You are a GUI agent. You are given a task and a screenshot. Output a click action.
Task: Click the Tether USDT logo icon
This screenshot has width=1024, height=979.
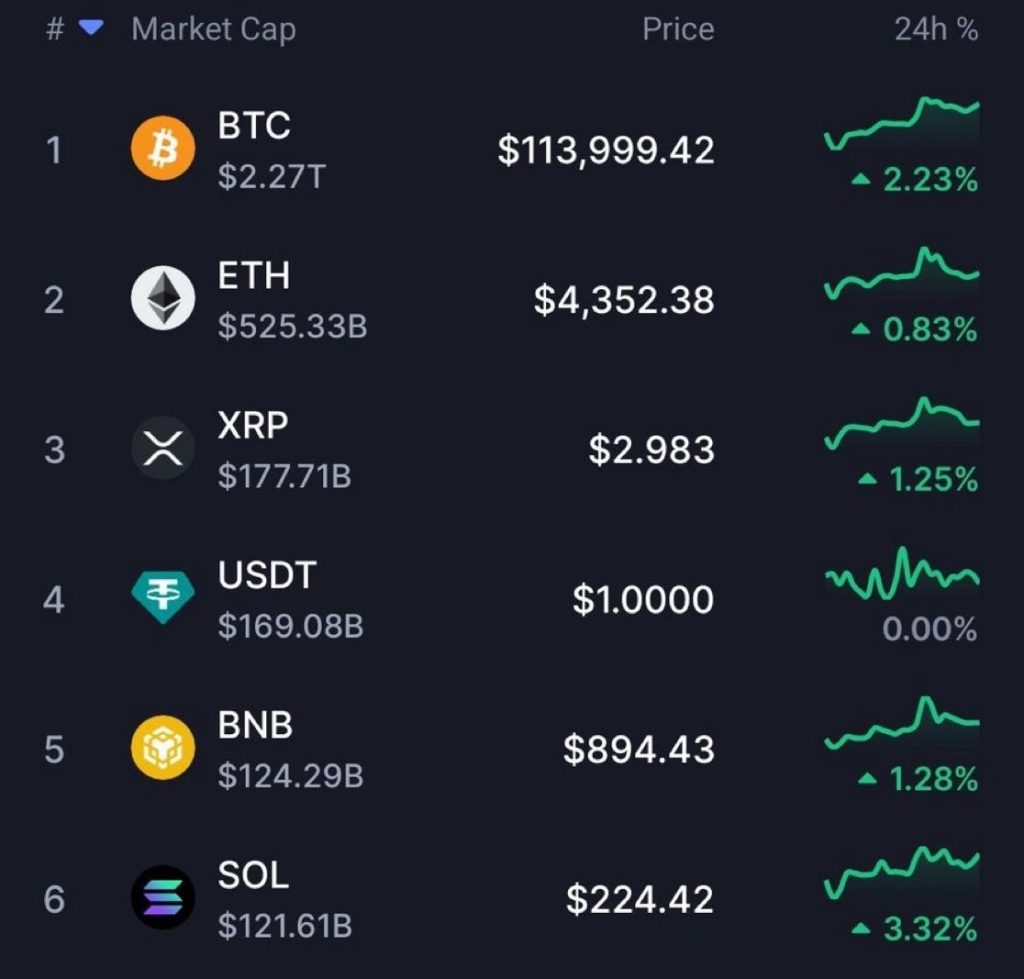coord(163,598)
